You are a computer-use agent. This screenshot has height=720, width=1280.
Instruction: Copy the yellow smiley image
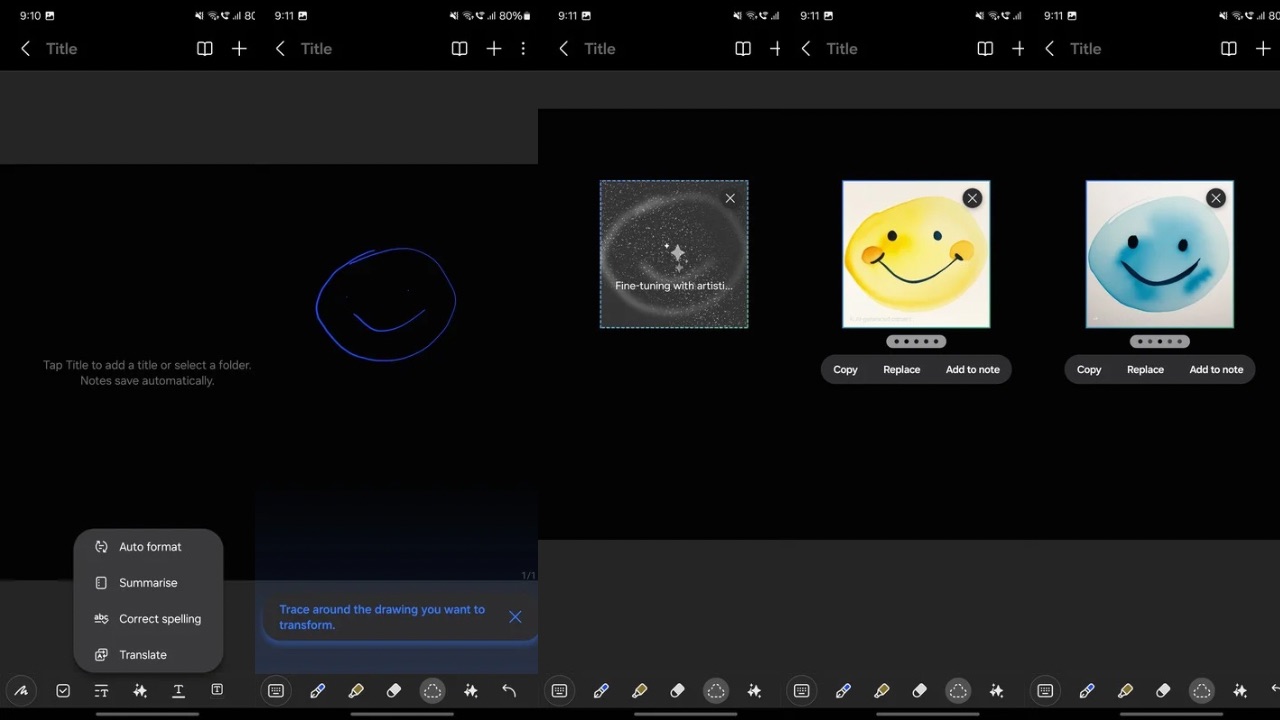coord(845,370)
